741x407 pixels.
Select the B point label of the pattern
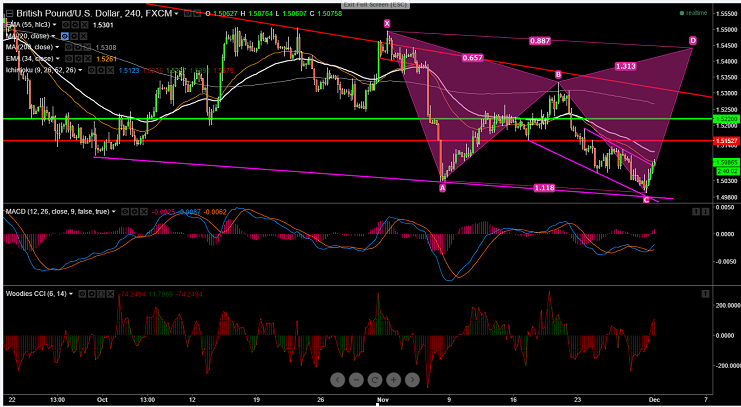click(558, 75)
